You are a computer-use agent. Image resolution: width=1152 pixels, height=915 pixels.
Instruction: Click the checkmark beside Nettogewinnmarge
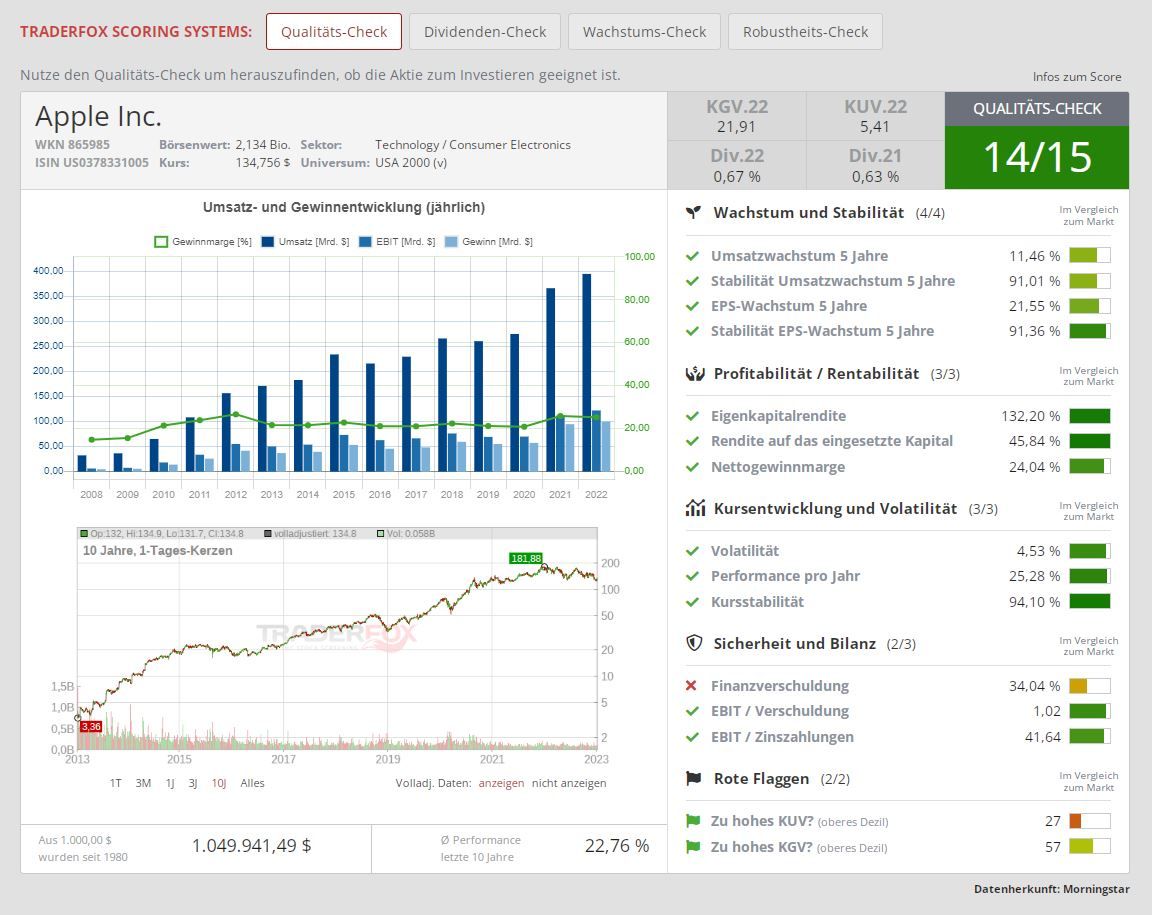tap(691, 467)
